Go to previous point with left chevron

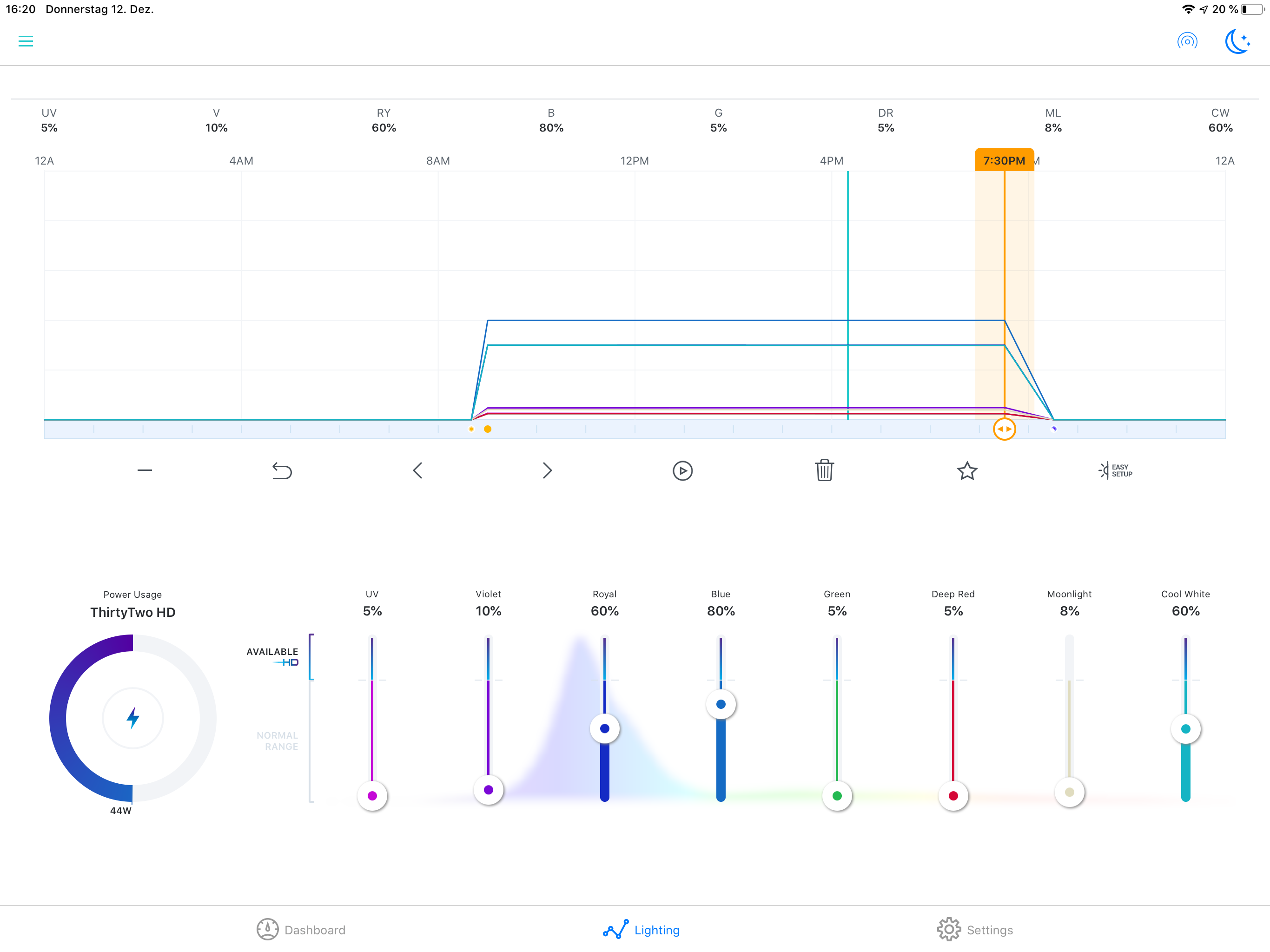pos(418,471)
